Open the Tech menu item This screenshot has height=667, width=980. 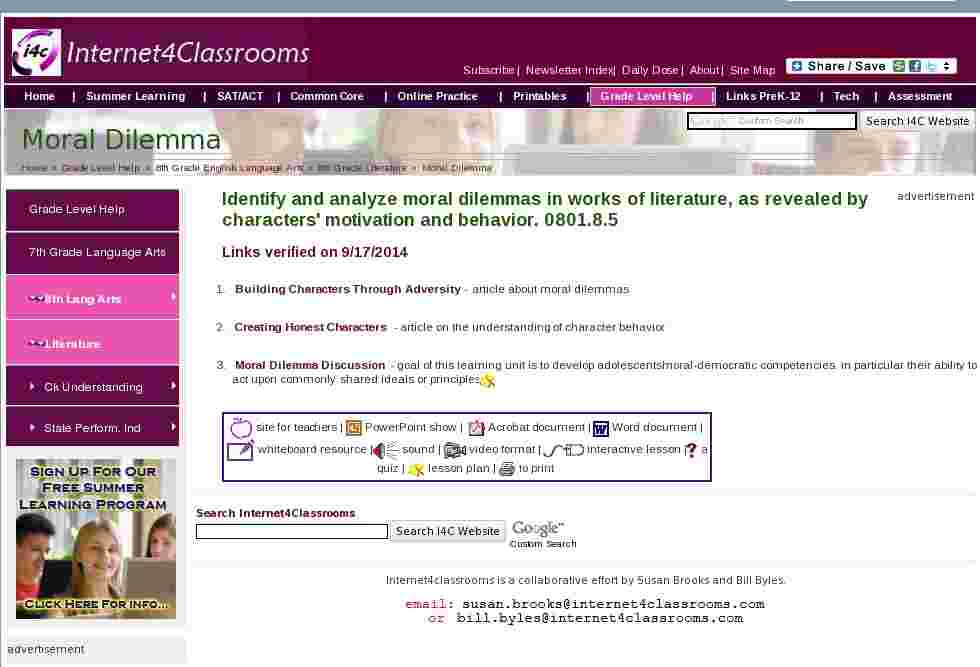click(x=846, y=96)
